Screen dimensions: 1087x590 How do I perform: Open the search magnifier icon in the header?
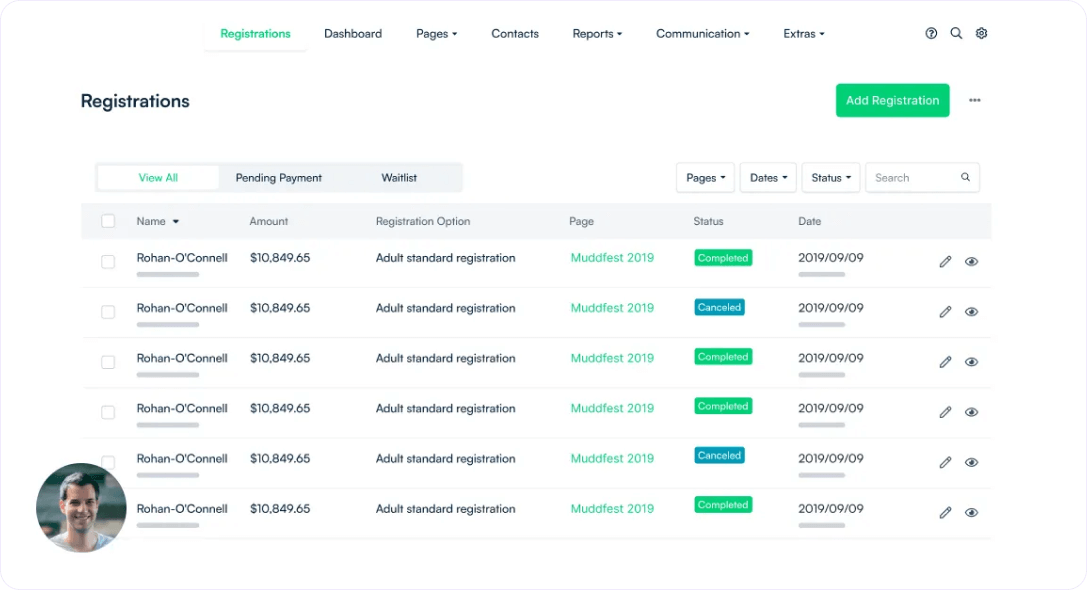coord(956,33)
